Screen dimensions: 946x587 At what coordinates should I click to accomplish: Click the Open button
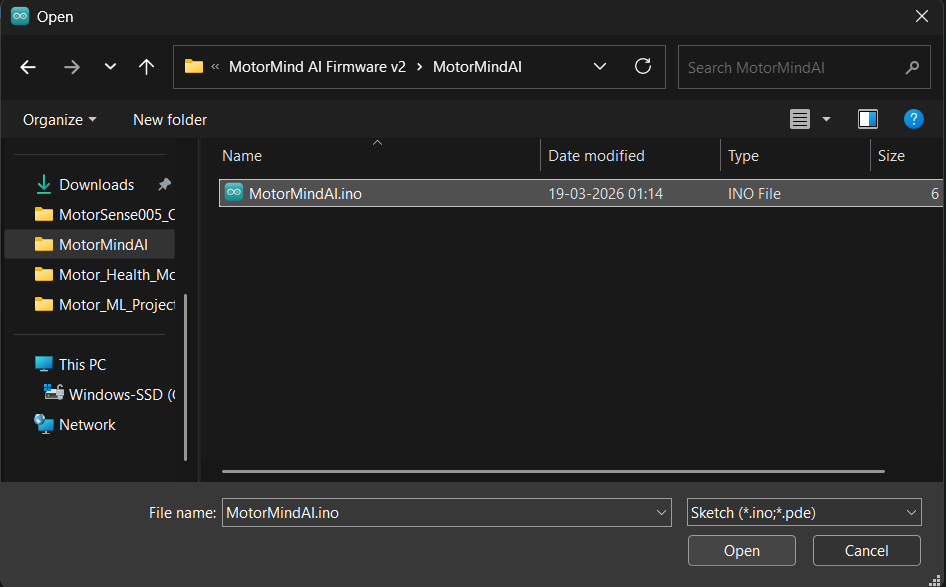(741, 551)
